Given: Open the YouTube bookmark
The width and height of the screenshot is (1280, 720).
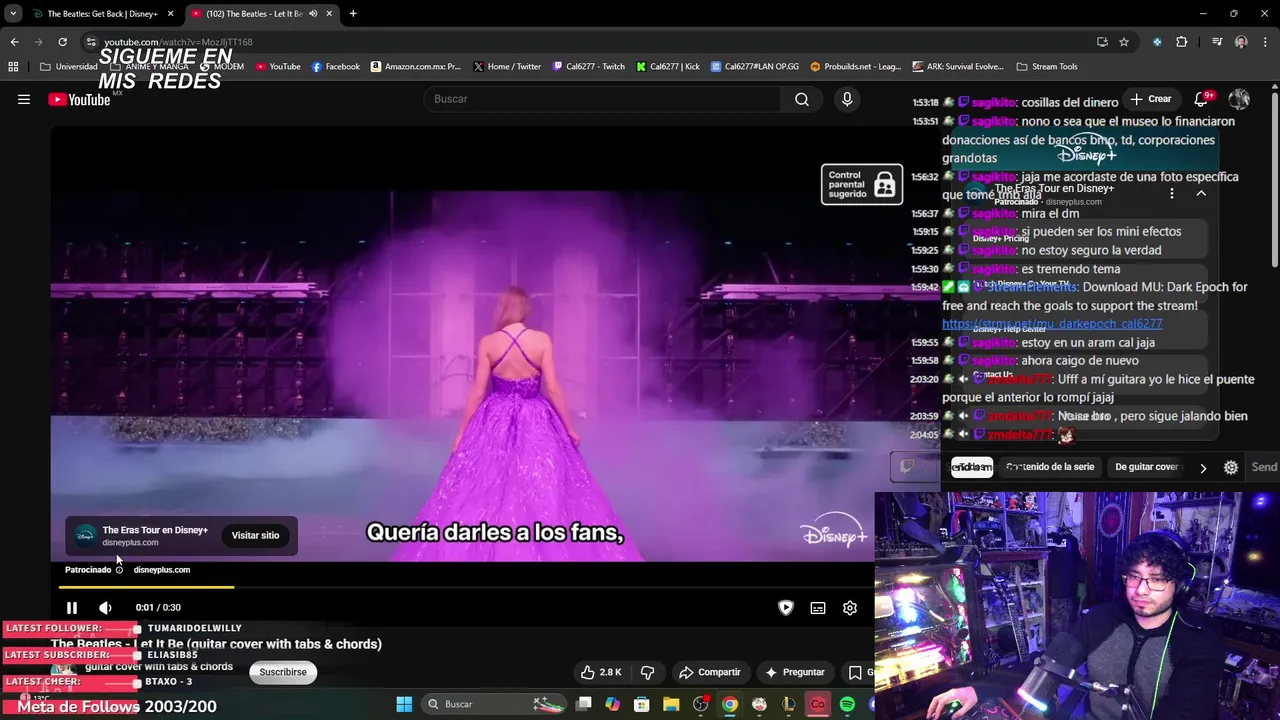Looking at the screenshot, I should click(278, 67).
